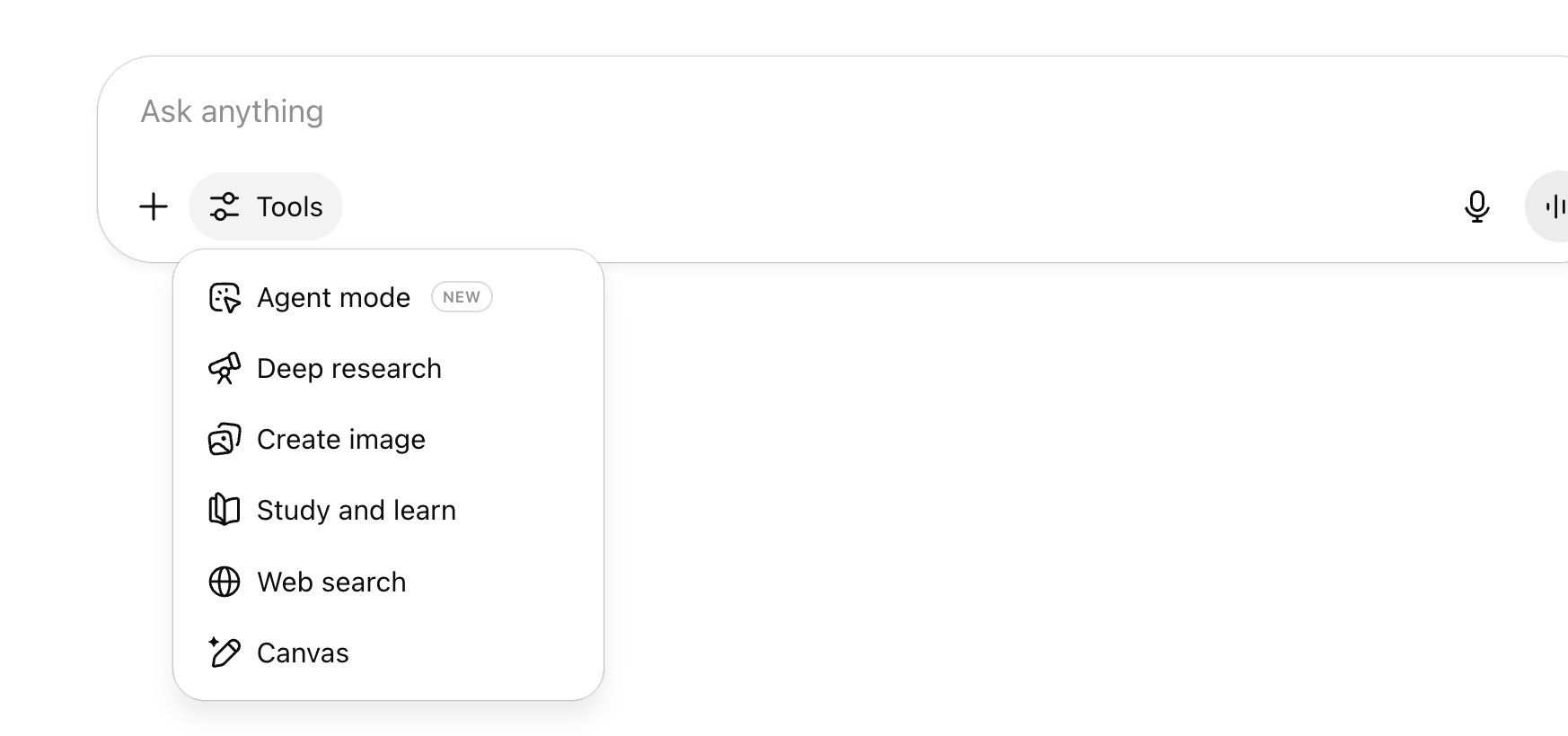The width and height of the screenshot is (1568, 736).
Task: Click the sliders icon on the Tools button
Action: click(224, 206)
